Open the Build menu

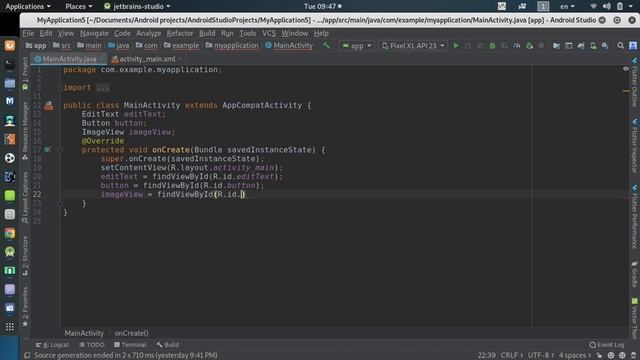(207, 33)
